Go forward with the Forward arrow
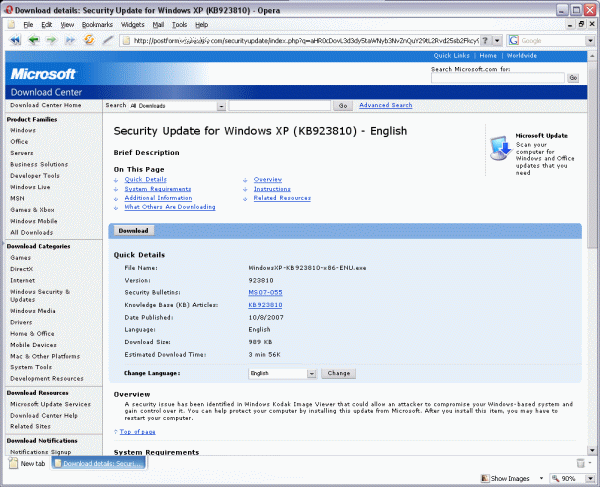The height and width of the screenshot is (487, 600). (51, 40)
